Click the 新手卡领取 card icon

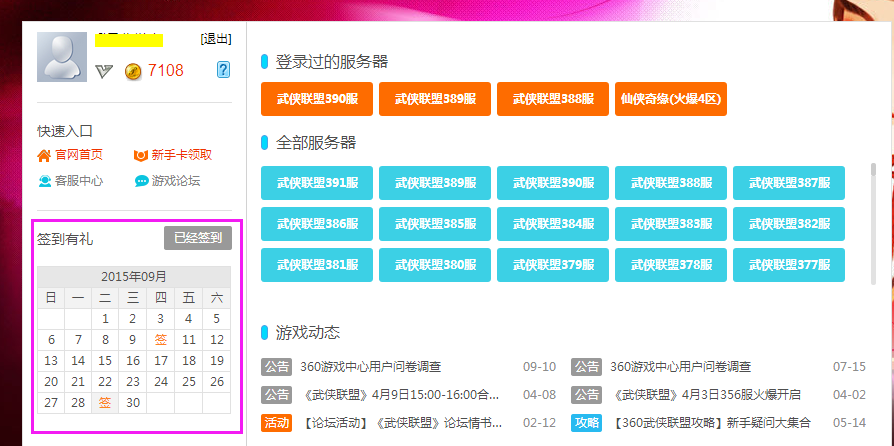(x=141, y=155)
